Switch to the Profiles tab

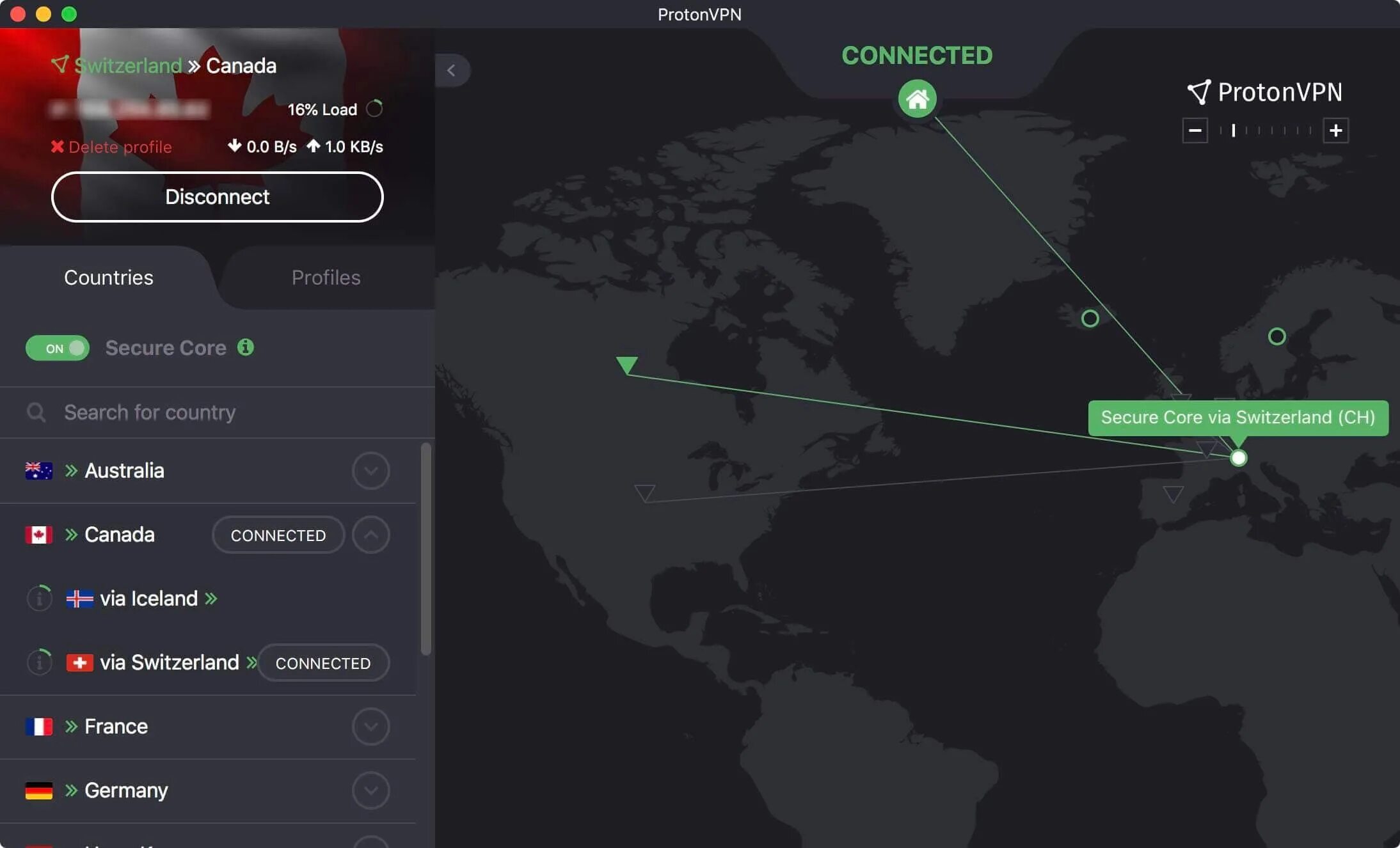[x=325, y=278]
